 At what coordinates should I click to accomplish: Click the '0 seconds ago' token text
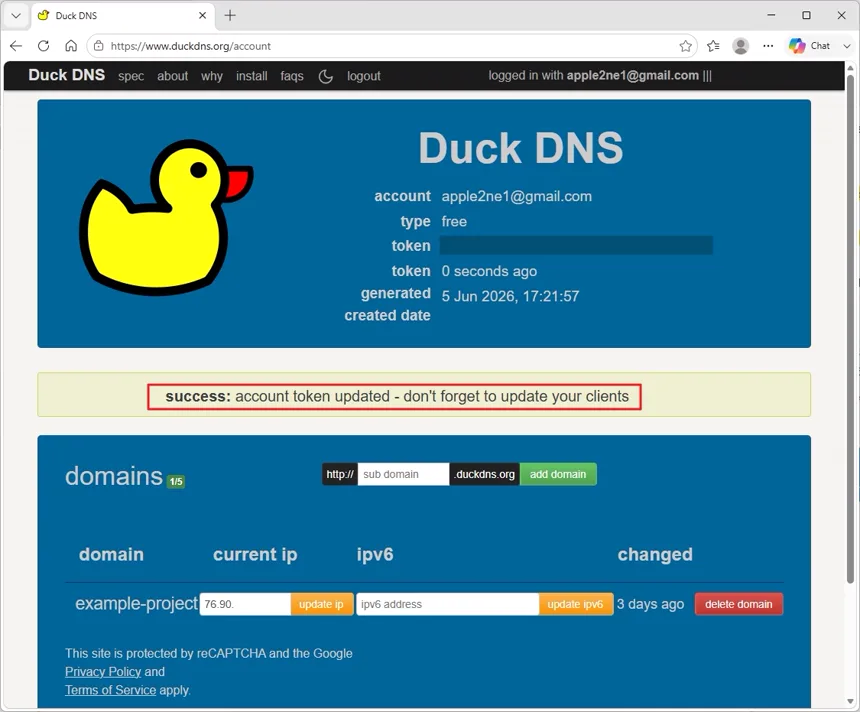click(x=489, y=271)
